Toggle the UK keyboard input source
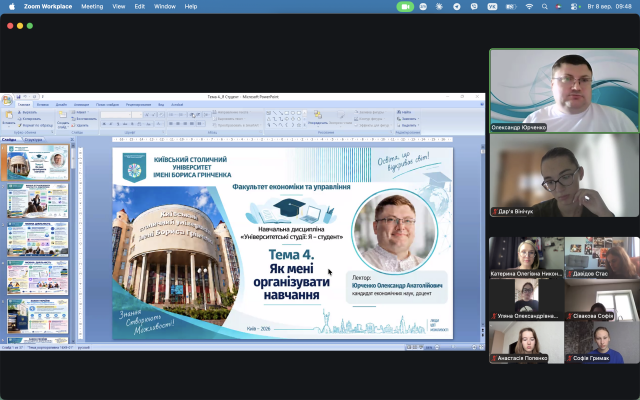640x400 pixels. 492,7
